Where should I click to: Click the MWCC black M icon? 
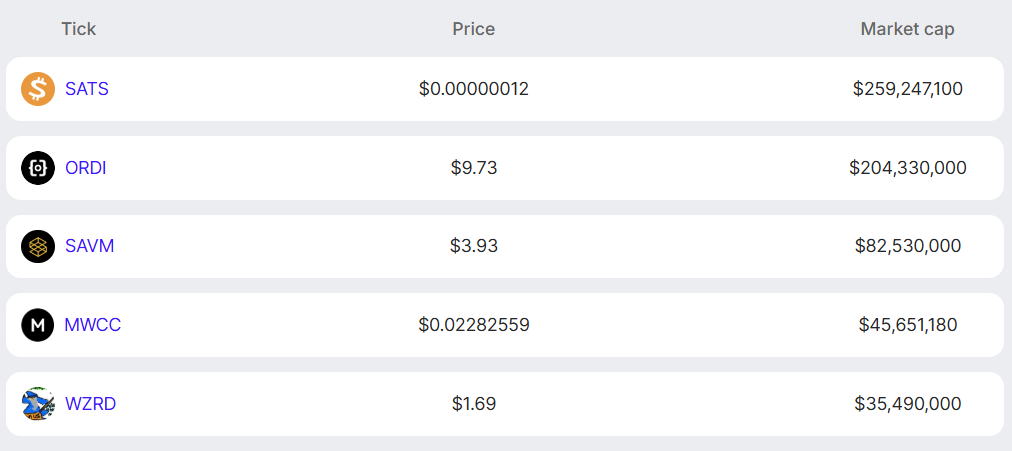click(x=38, y=325)
